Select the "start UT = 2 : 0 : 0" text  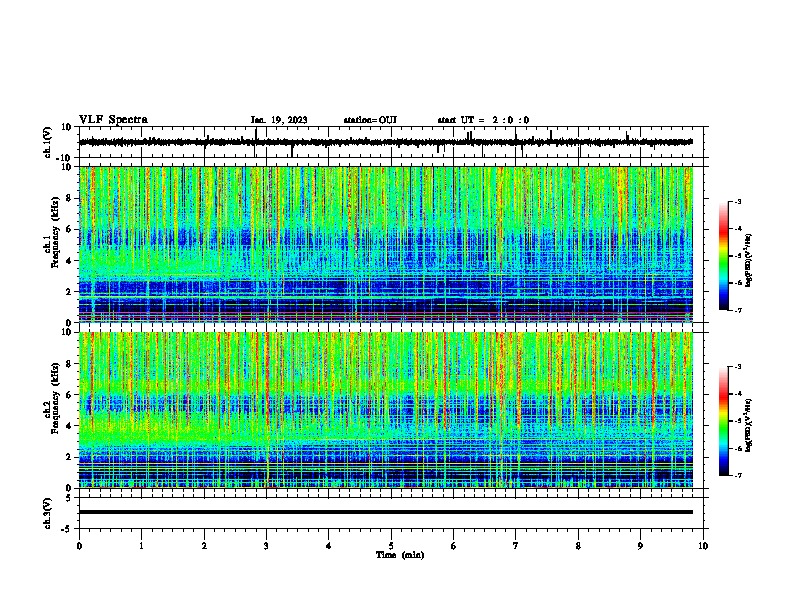483,120
